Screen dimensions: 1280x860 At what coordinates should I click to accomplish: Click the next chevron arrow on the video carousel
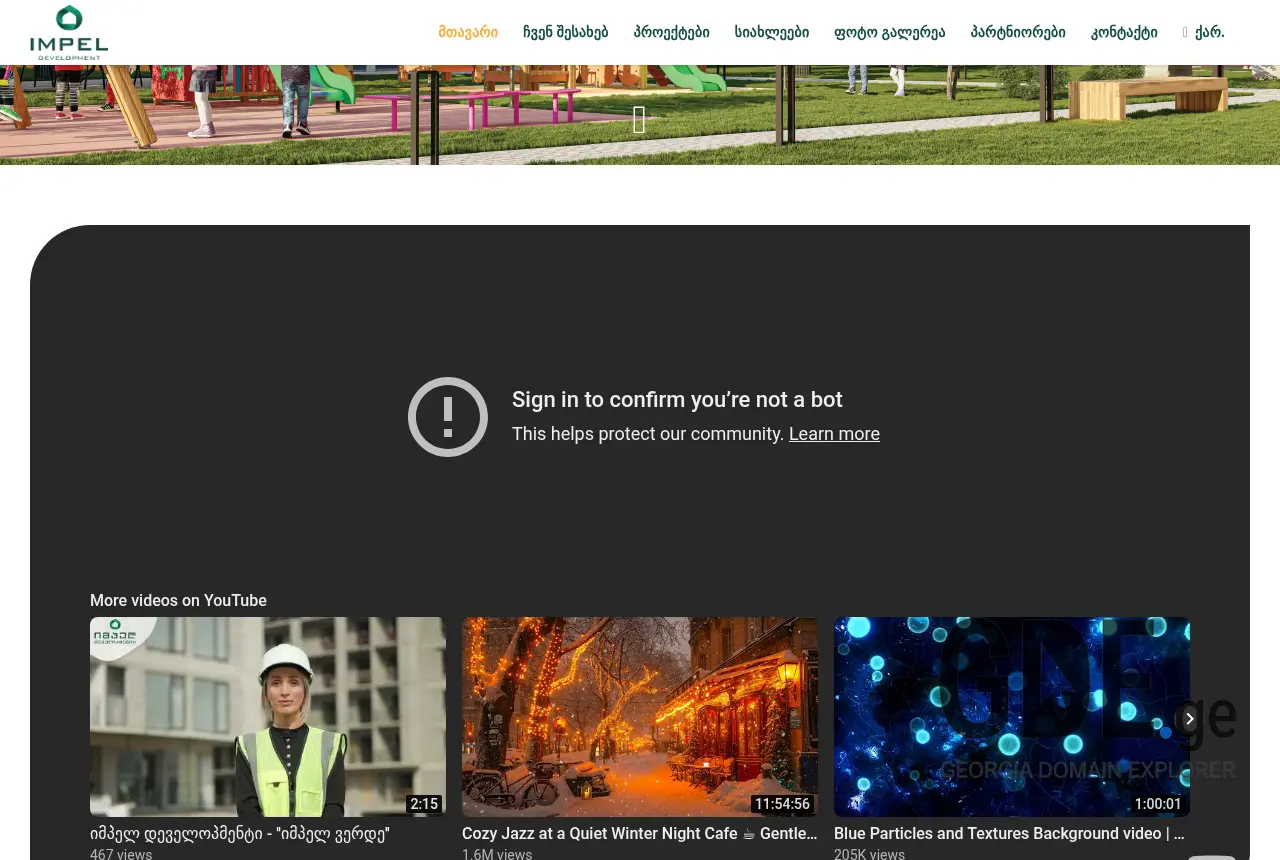click(x=1189, y=719)
